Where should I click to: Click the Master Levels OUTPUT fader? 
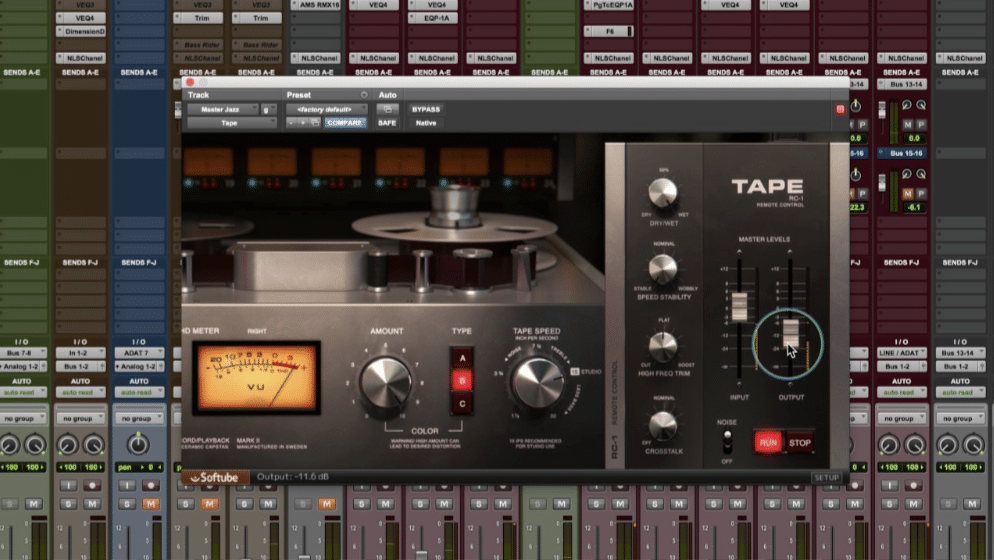click(791, 333)
